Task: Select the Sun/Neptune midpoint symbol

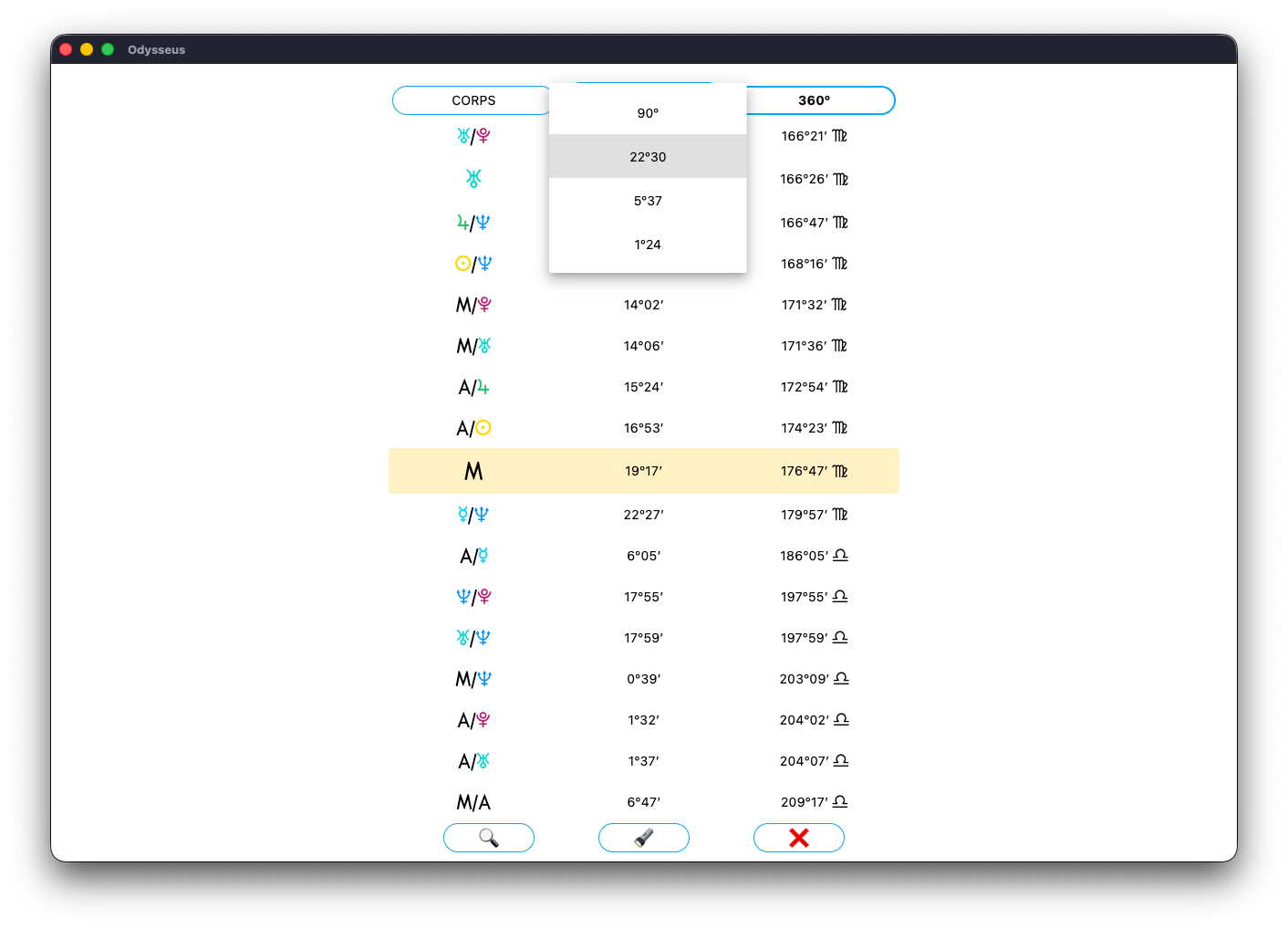Action: [x=473, y=264]
